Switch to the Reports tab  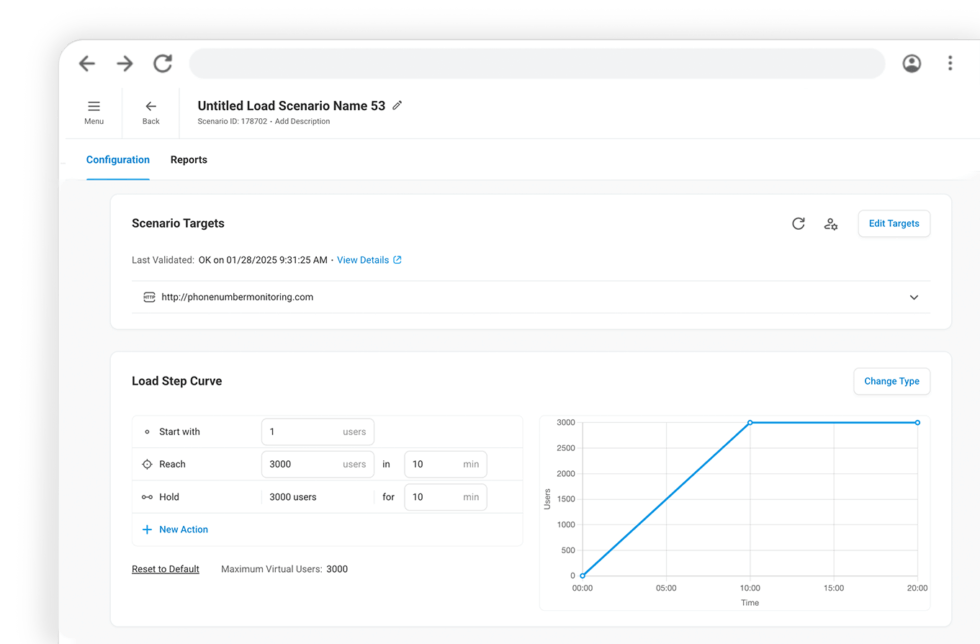point(188,159)
